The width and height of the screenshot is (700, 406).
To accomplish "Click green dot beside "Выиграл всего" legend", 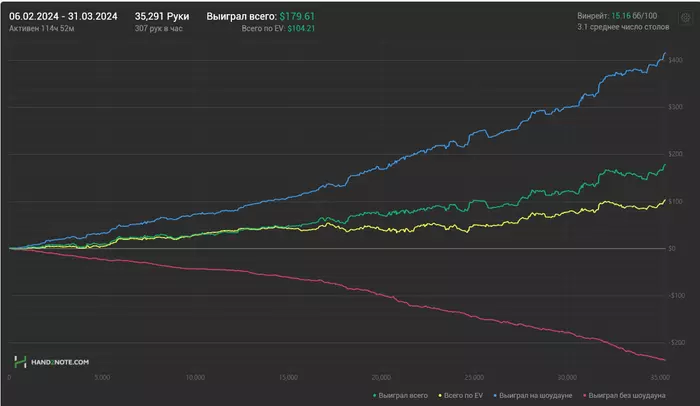I will pos(374,396).
